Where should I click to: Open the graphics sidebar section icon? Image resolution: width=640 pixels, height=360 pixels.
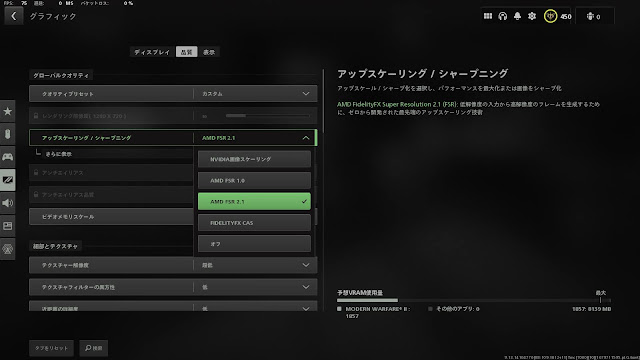point(8,180)
